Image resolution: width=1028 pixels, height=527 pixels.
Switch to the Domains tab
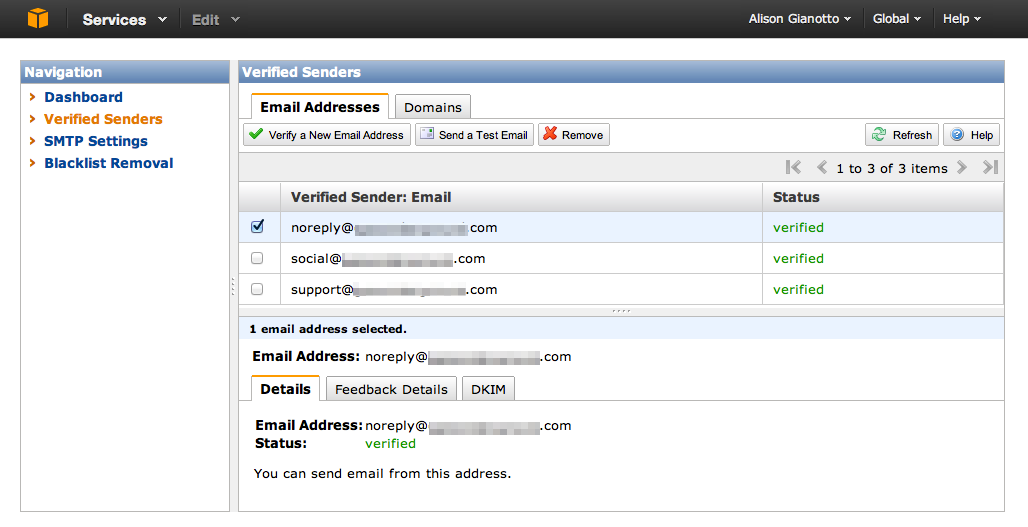click(433, 107)
